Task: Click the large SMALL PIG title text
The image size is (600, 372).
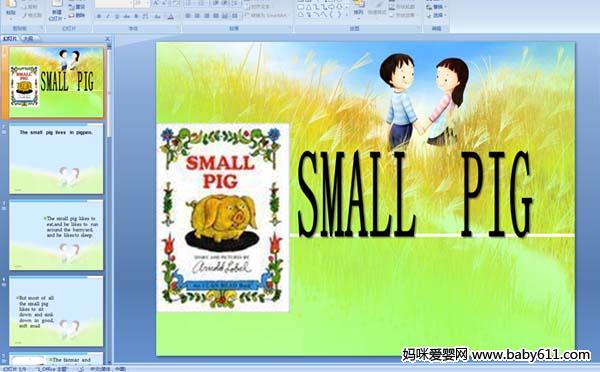Action: coord(415,193)
